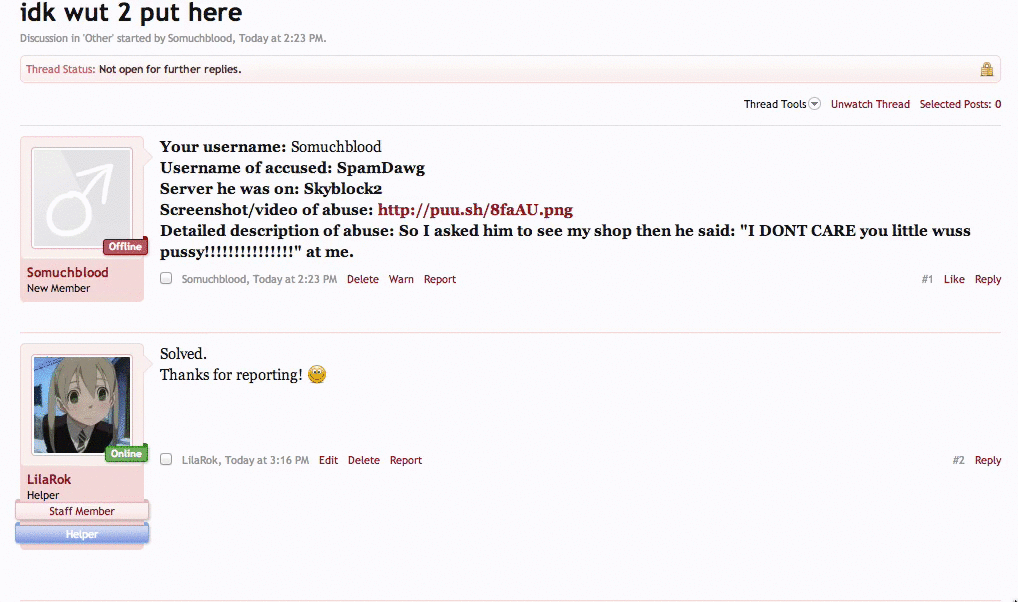Report post #1 by Somuchblood
The width and height of the screenshot is (1018, 602).
440,279
